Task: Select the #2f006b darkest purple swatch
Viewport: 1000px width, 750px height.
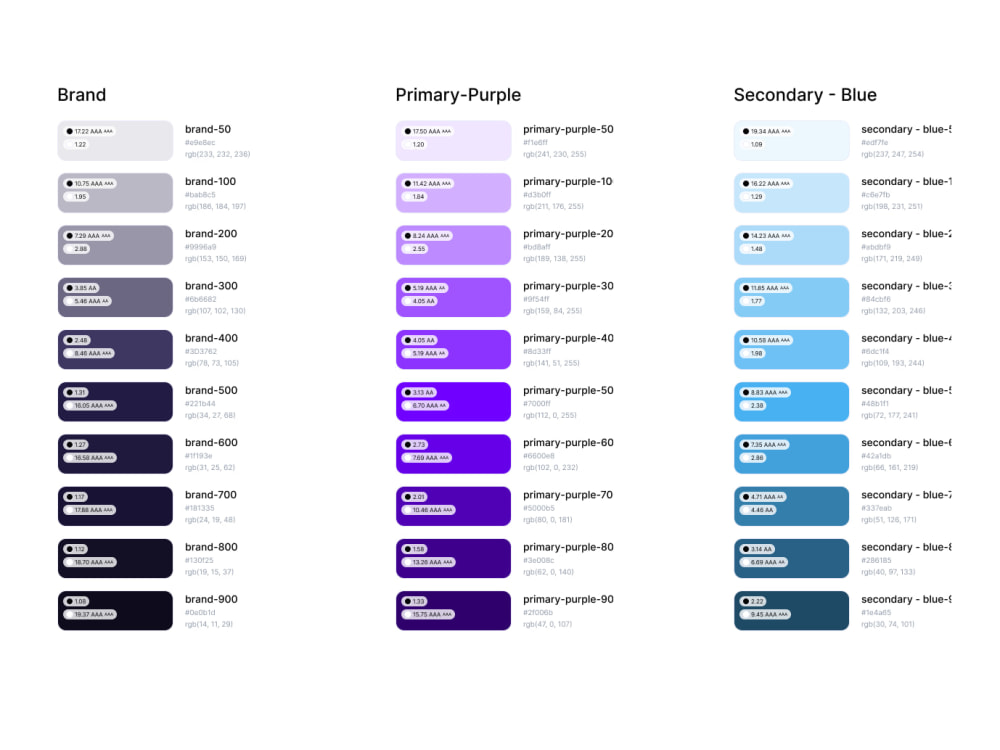Action: click(x=453, y=610)
